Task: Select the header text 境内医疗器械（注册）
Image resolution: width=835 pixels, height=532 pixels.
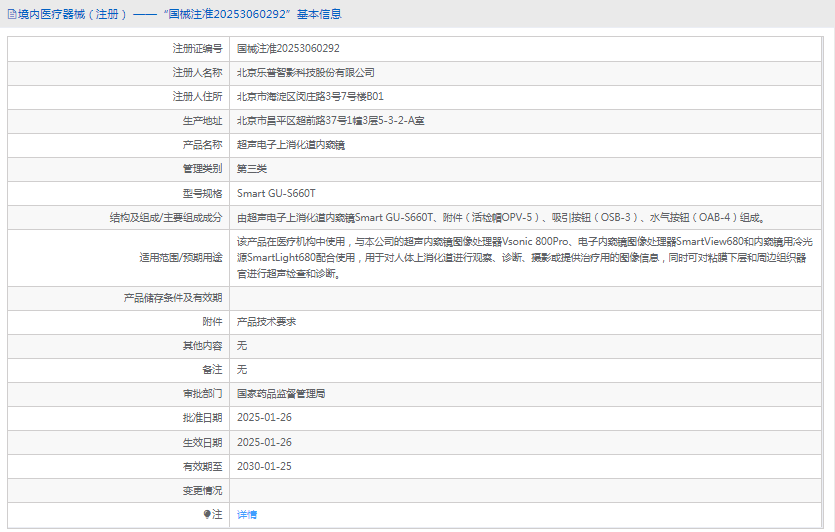Action: pos(73,14)
